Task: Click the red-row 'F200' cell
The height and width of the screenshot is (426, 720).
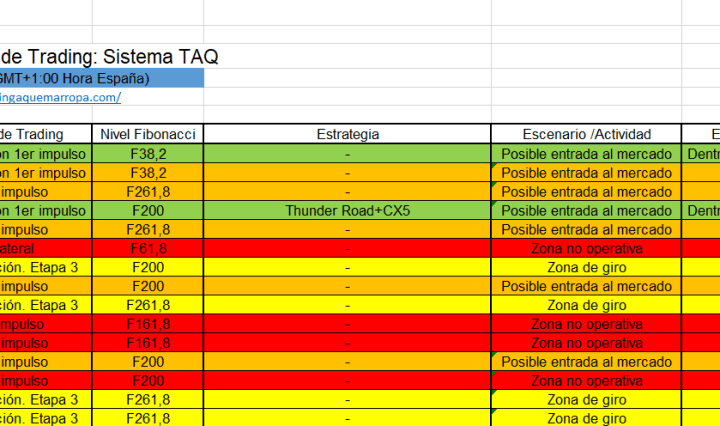Action: pyautogui.click(x=148, y=380)
